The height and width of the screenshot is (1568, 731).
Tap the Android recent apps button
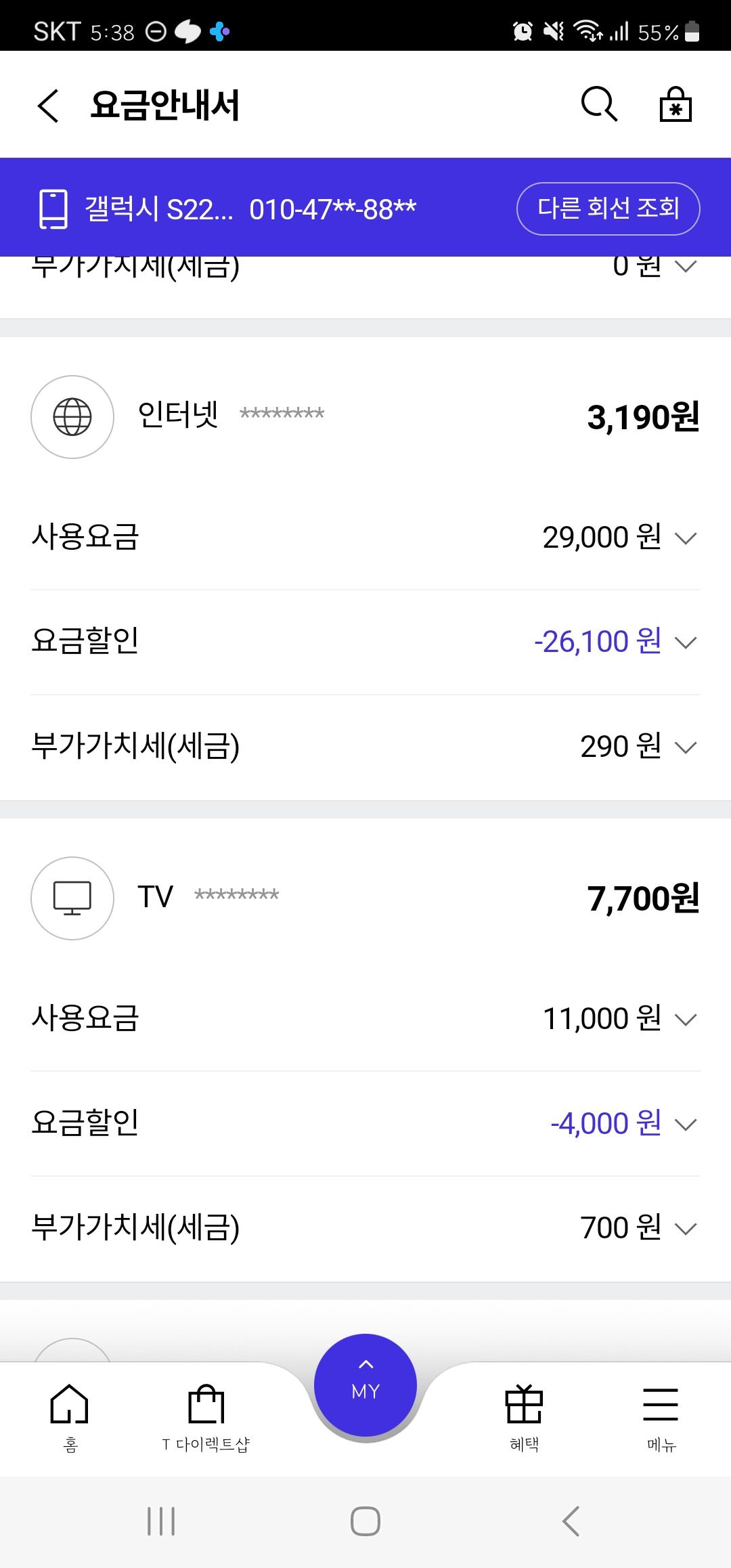click(161, 1521)
